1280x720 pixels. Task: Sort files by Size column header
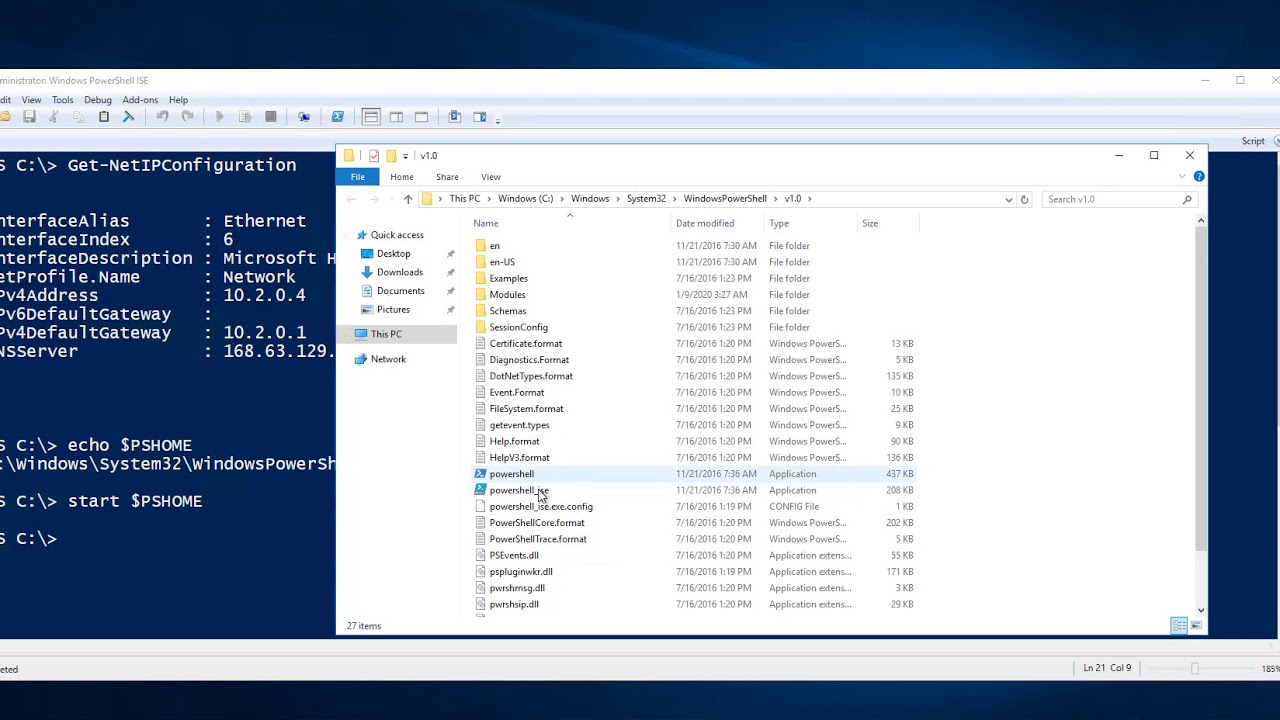coord(870,223)
